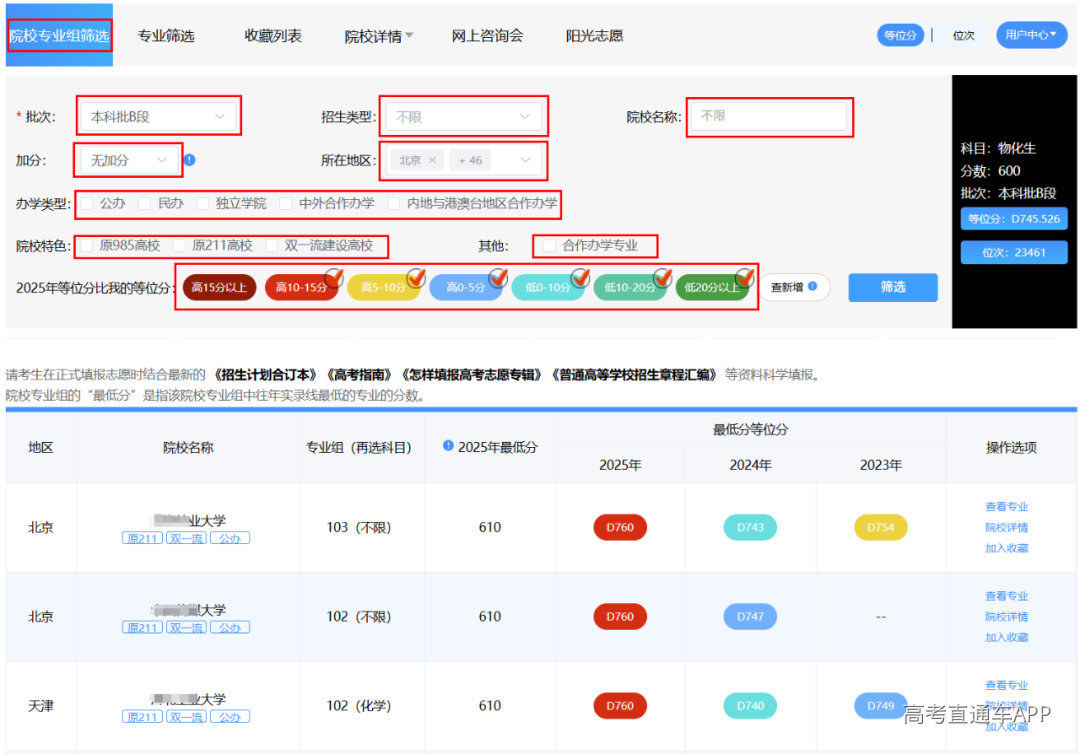The width and height of the screenshot is (1080, 754).
Task: Click the D740 badge in the 天津 row
Action: (x=750, y=706)
